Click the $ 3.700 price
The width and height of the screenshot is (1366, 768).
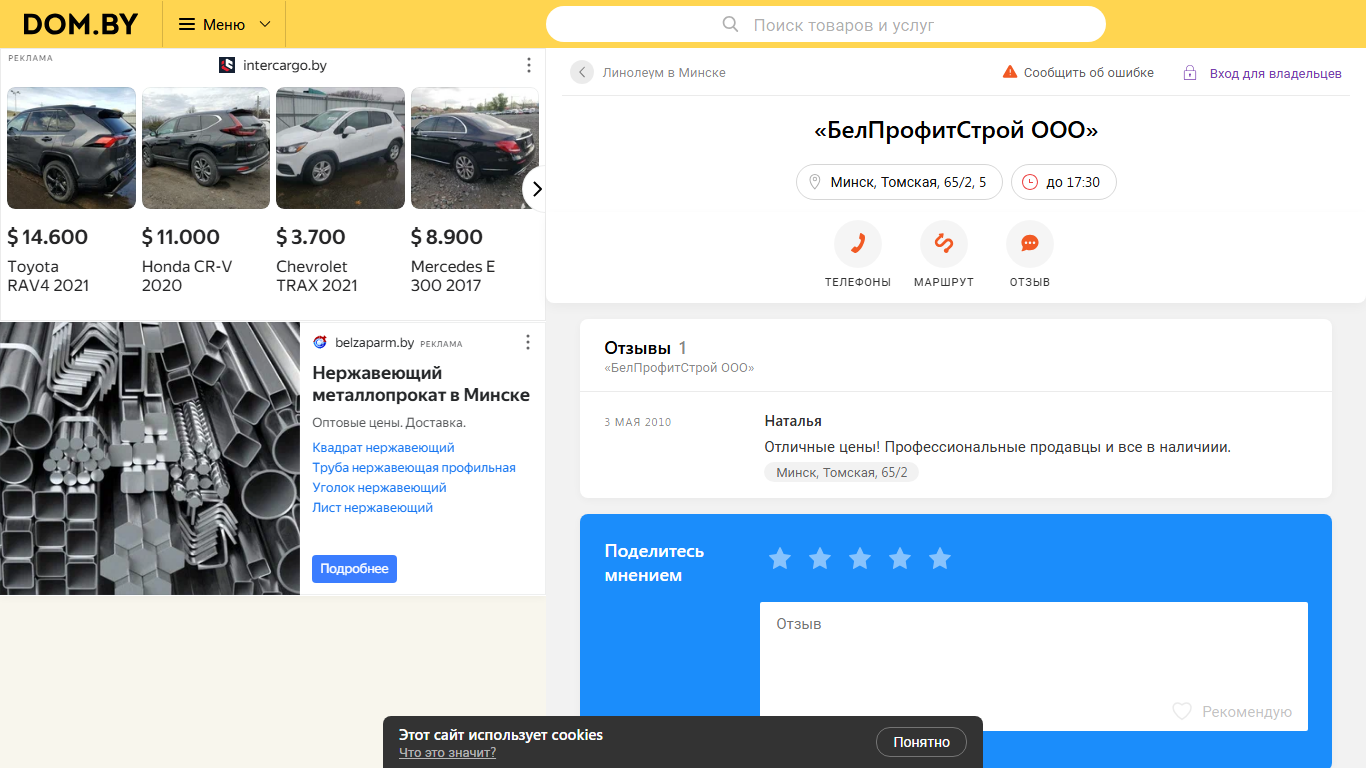click(x=311, y=237)
